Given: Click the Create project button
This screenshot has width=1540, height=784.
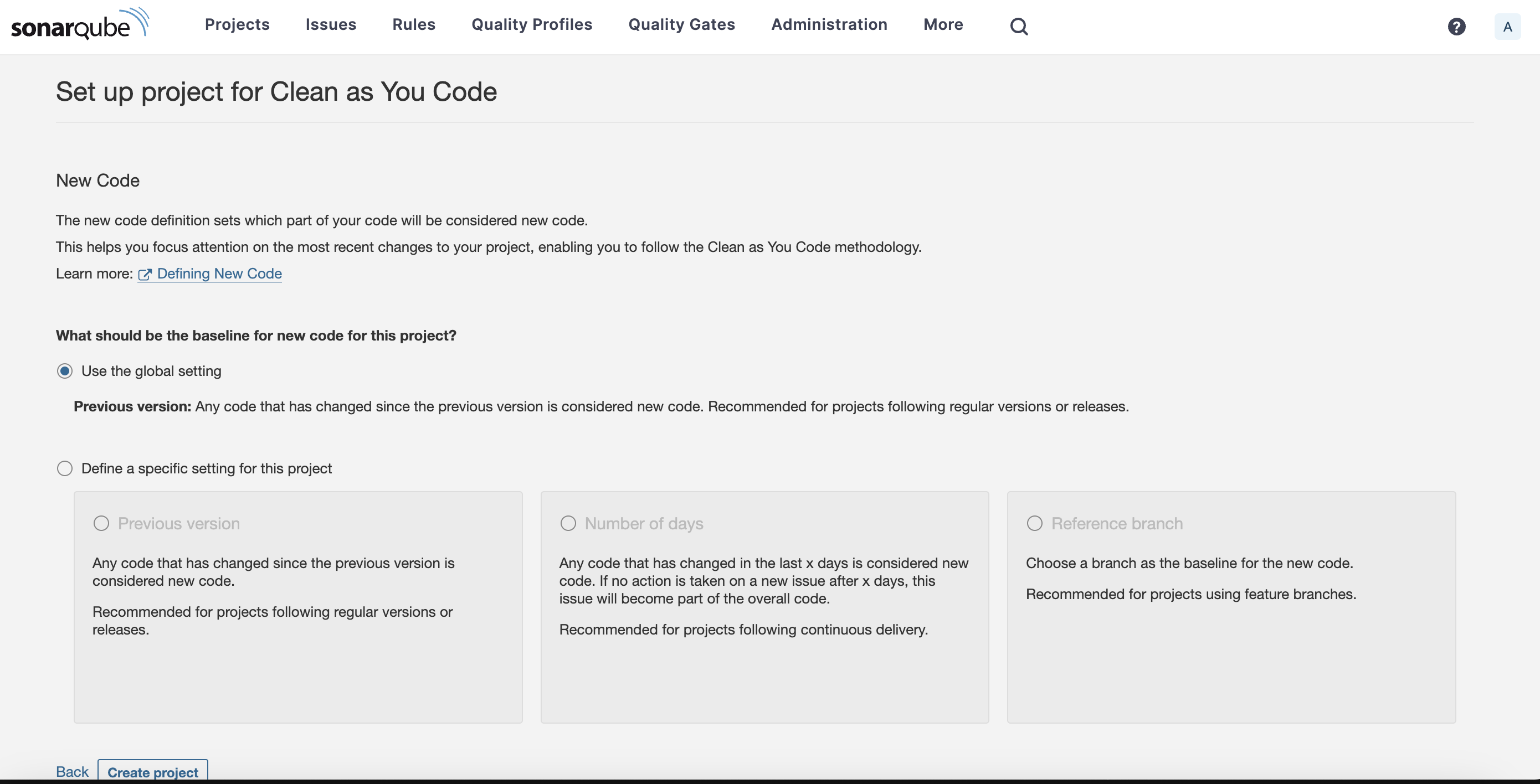Looking at the screenshot, I should tap(152, 771).
